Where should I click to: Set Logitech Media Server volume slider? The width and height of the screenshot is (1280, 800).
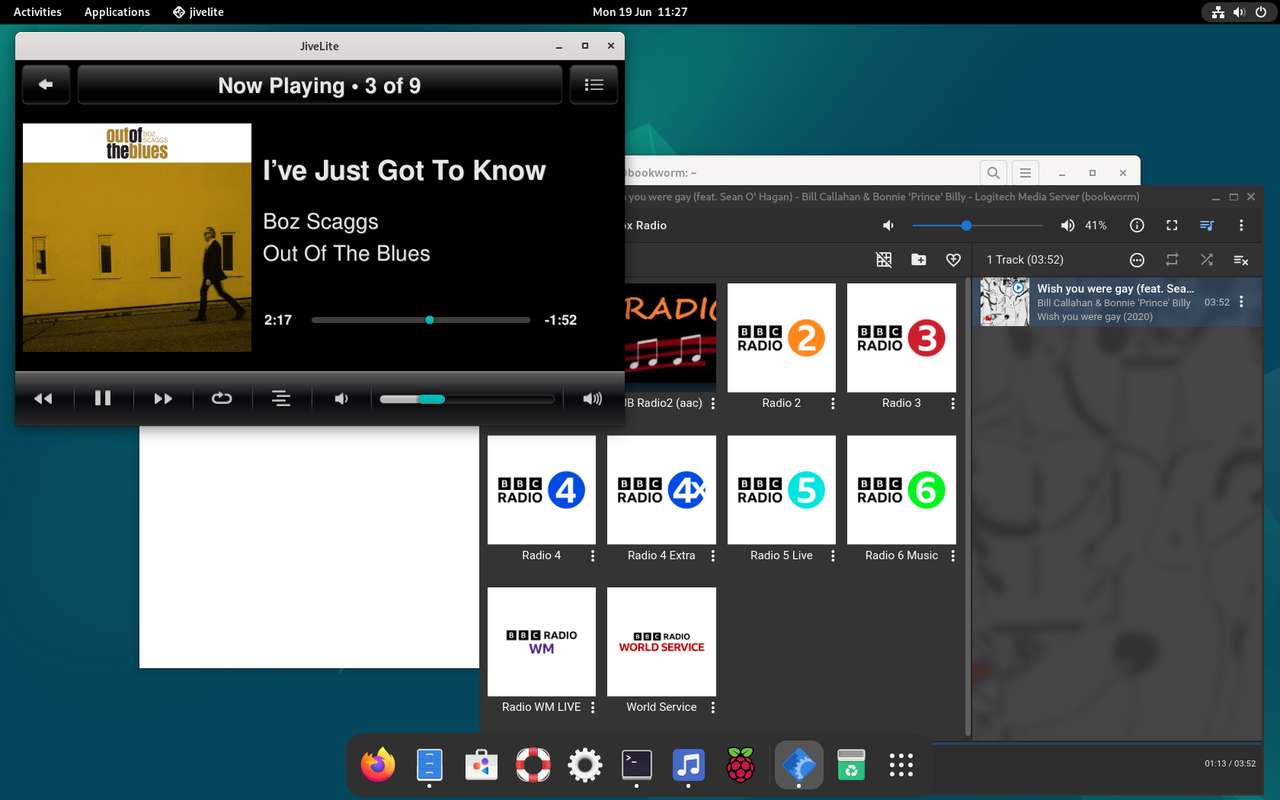click(x=978, y=226)
